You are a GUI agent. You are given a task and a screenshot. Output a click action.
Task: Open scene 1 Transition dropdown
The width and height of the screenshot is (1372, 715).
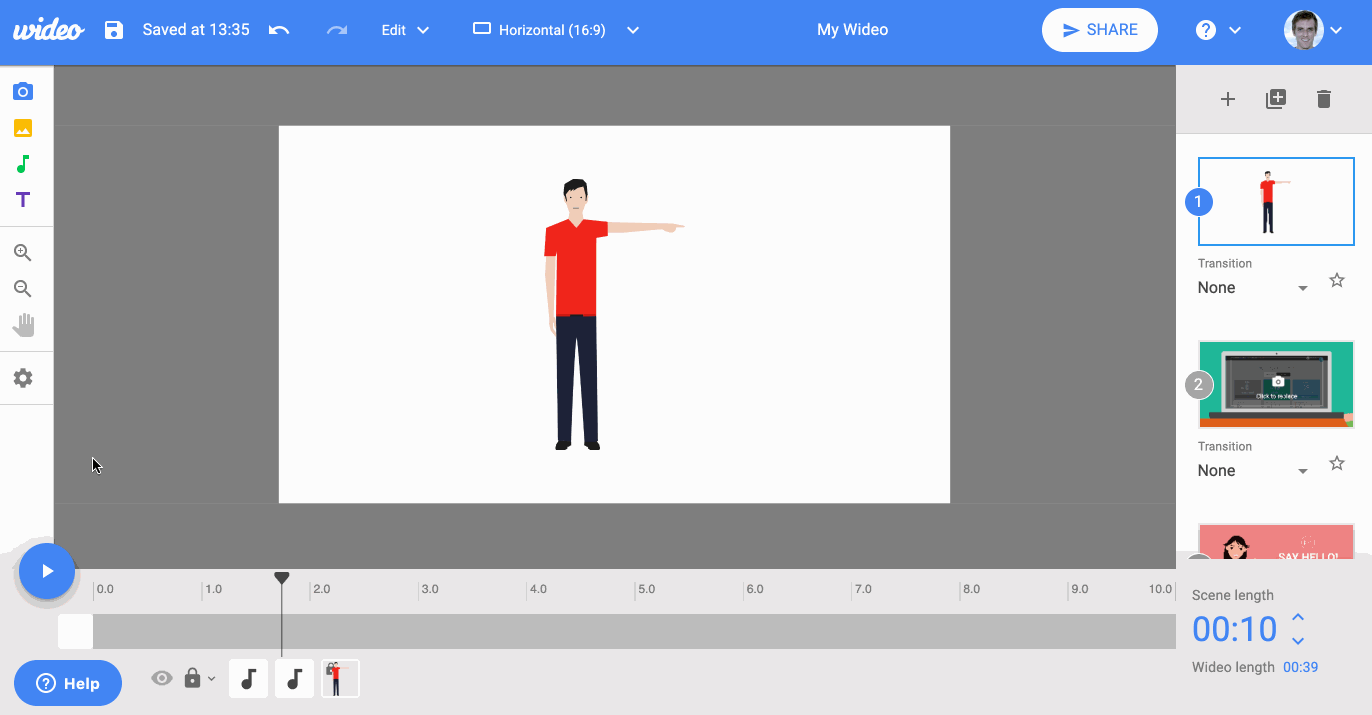pos(1253,288)
